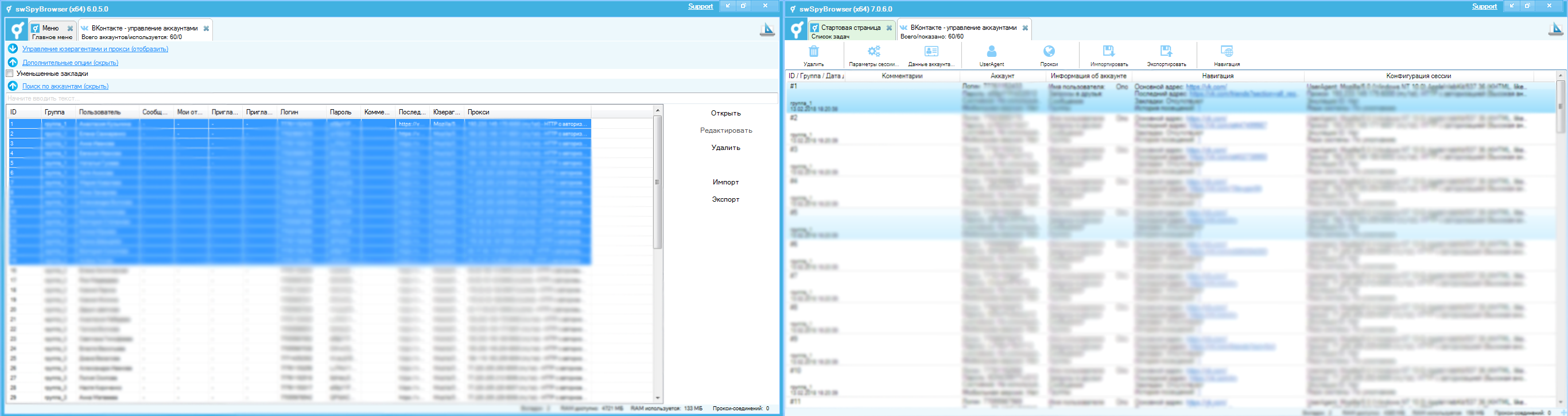Click the Удалить trash icon in toolbar

(813, 52)
